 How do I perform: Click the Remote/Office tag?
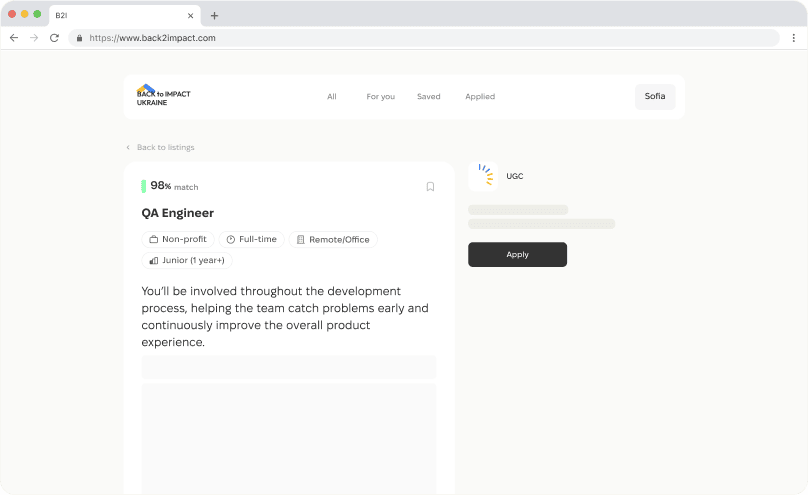pyautogui.click(x=333, y=240)
